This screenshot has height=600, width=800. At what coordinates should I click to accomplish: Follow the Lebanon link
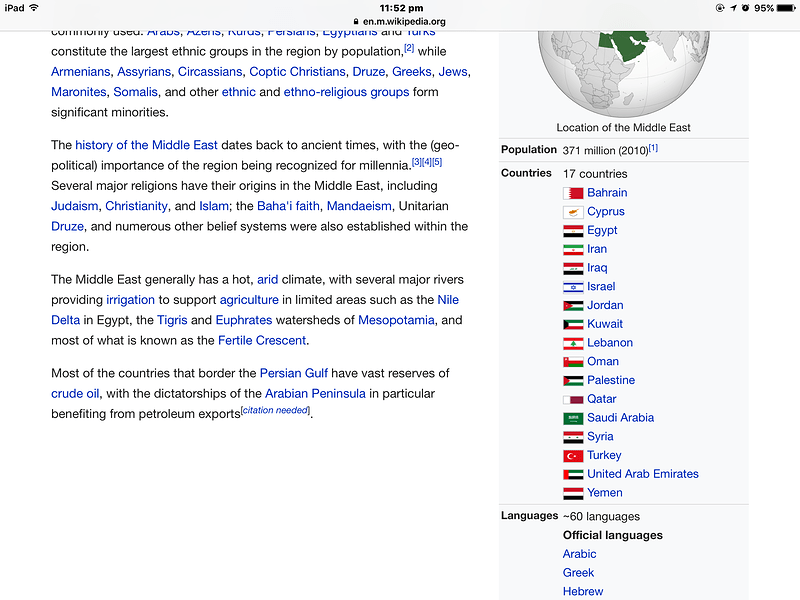pyautogui.click(x=610, y=343)
